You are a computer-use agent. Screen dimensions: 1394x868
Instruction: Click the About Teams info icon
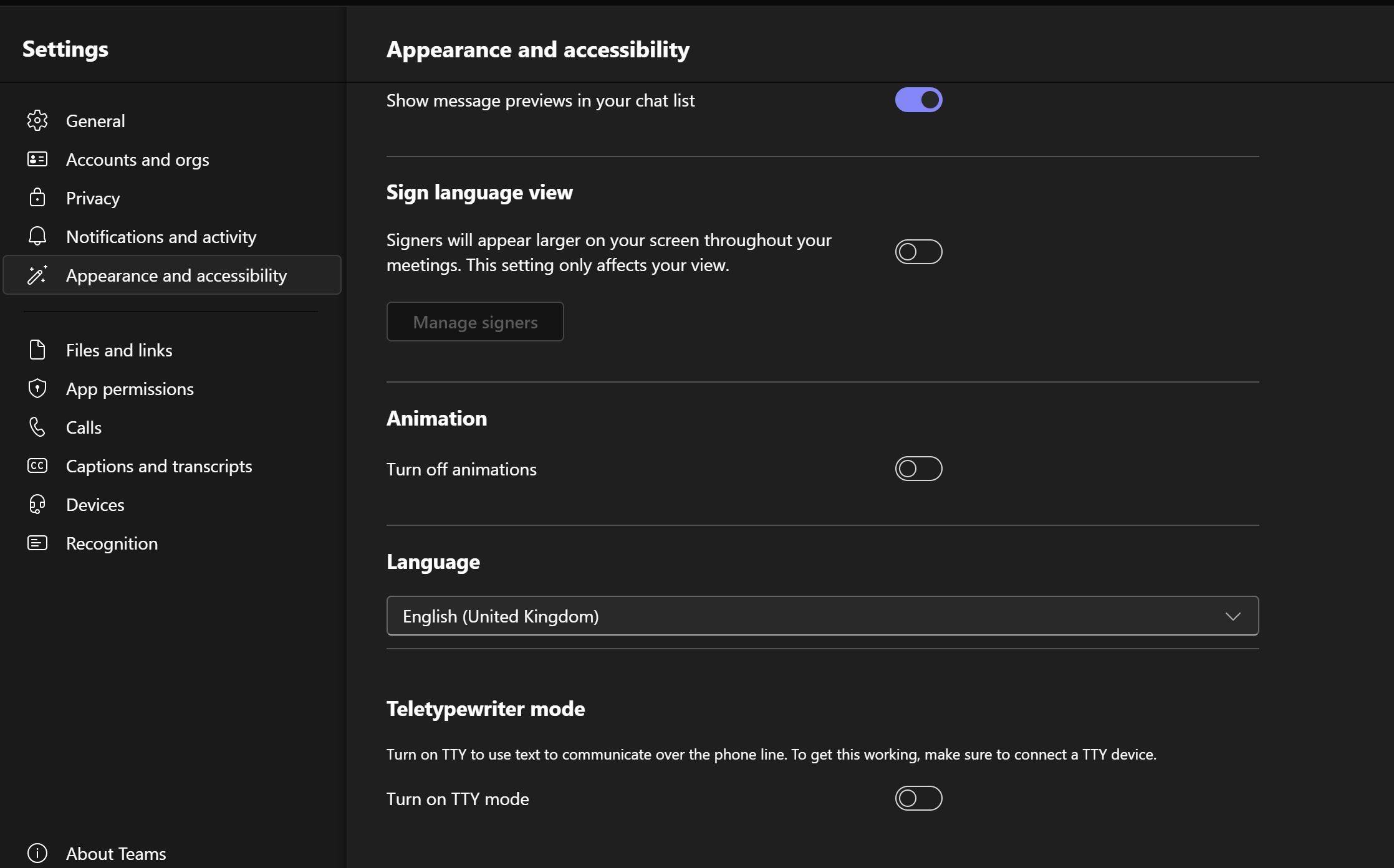point(37,853)
